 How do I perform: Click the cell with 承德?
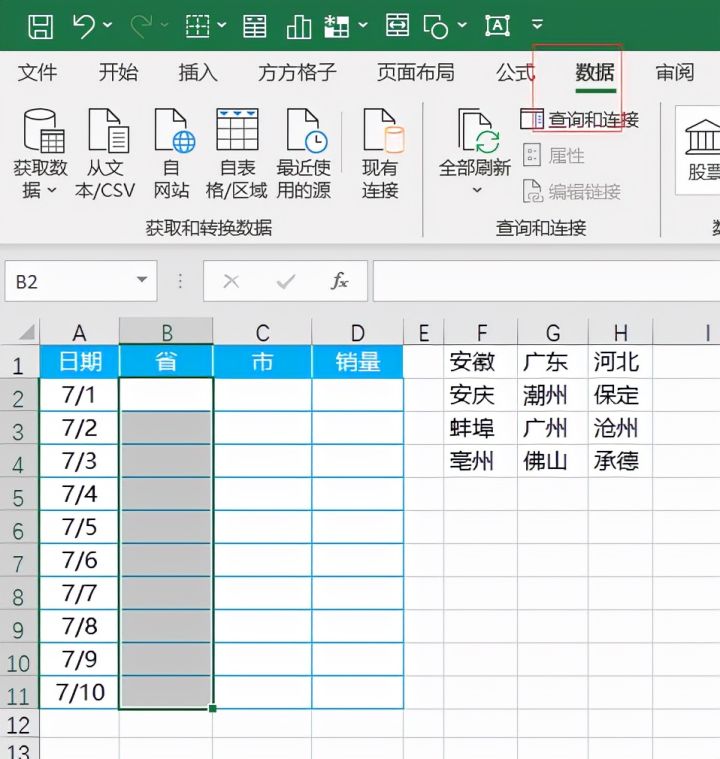tap(620, 461)
